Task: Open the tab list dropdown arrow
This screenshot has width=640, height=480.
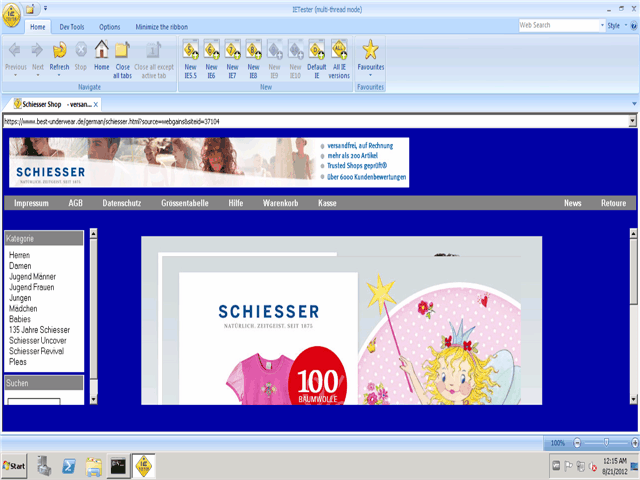Action: pos(634,104)
